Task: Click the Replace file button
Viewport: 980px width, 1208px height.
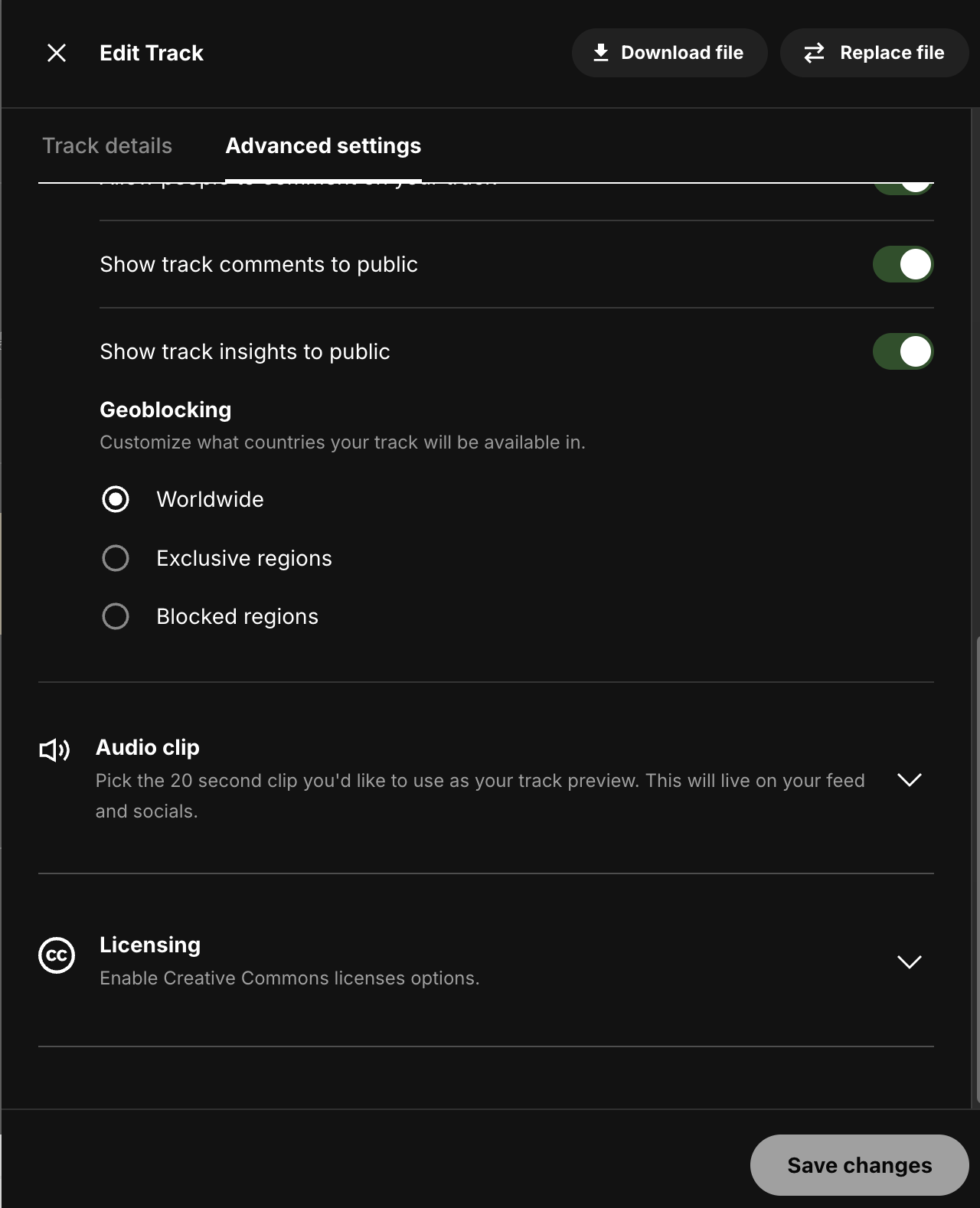Action: (874, 52)
